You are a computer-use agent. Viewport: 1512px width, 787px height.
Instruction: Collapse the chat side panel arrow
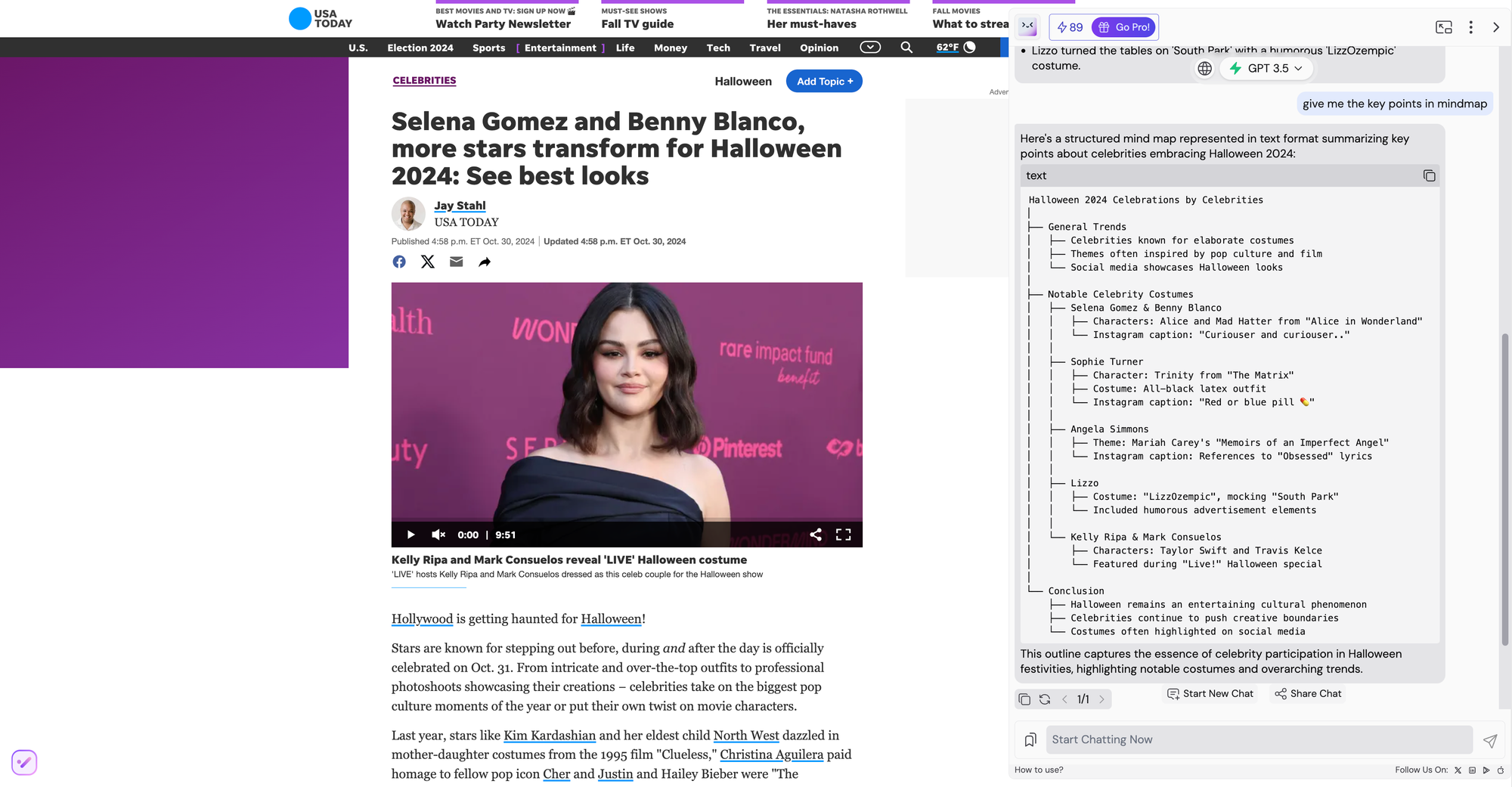(1495, 27)
